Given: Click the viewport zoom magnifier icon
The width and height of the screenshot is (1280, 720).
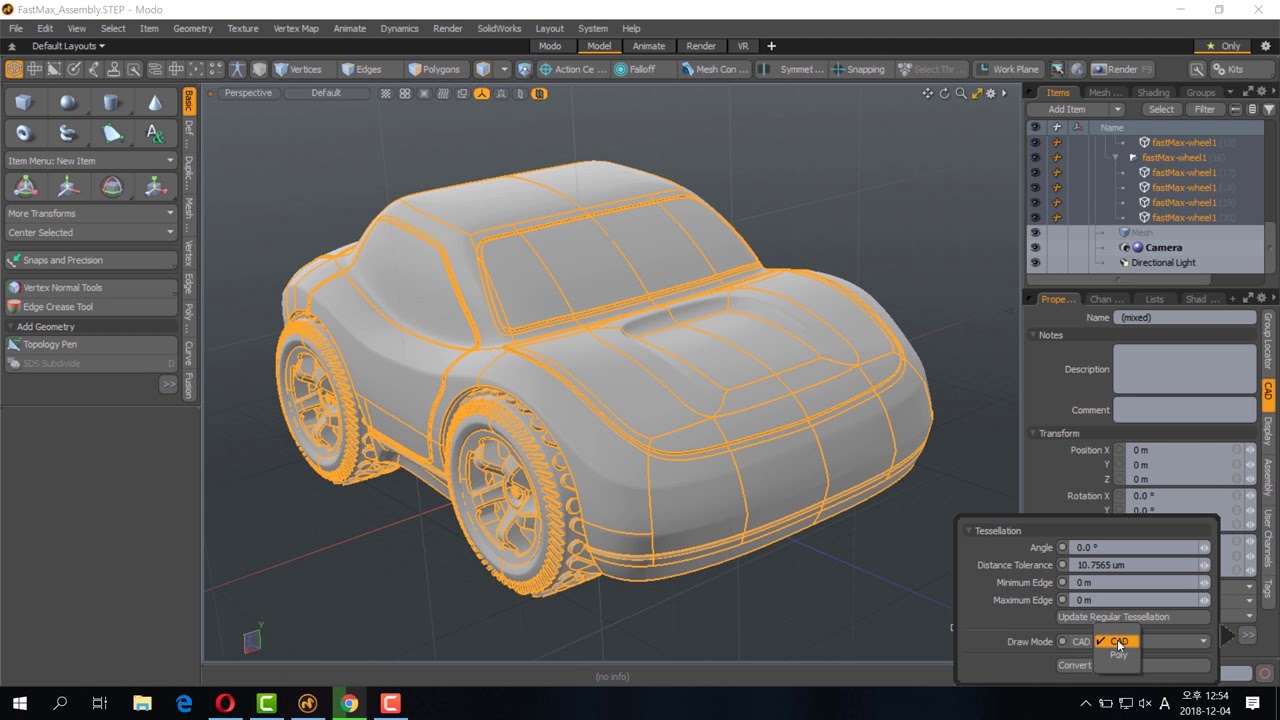Looking at the screenshot, I should 961,93.
